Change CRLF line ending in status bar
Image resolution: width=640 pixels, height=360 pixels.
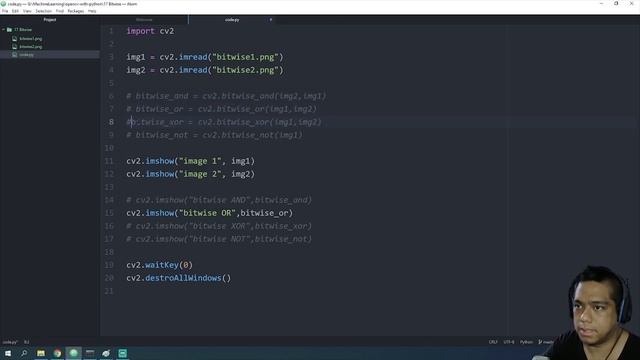tap(493, 342)
